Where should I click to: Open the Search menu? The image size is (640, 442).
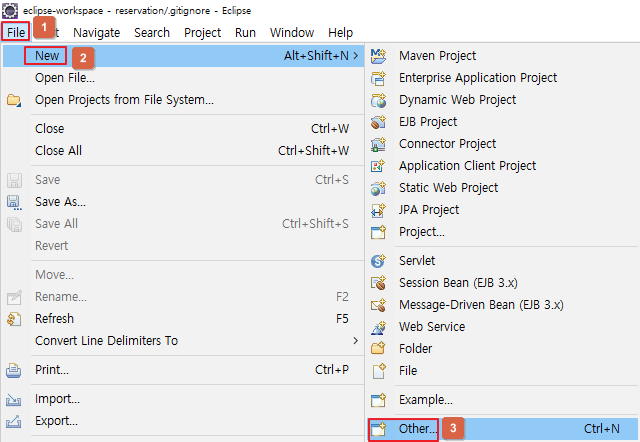152,32
